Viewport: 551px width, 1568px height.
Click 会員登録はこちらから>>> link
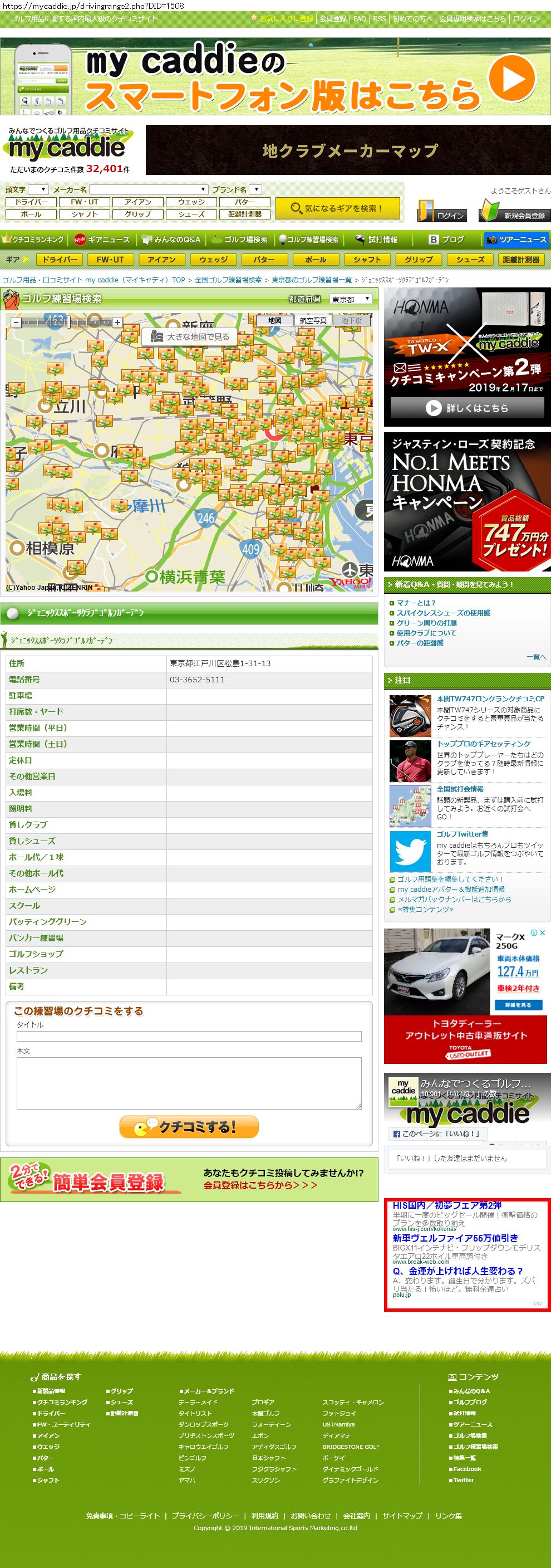pos(260,1185)
